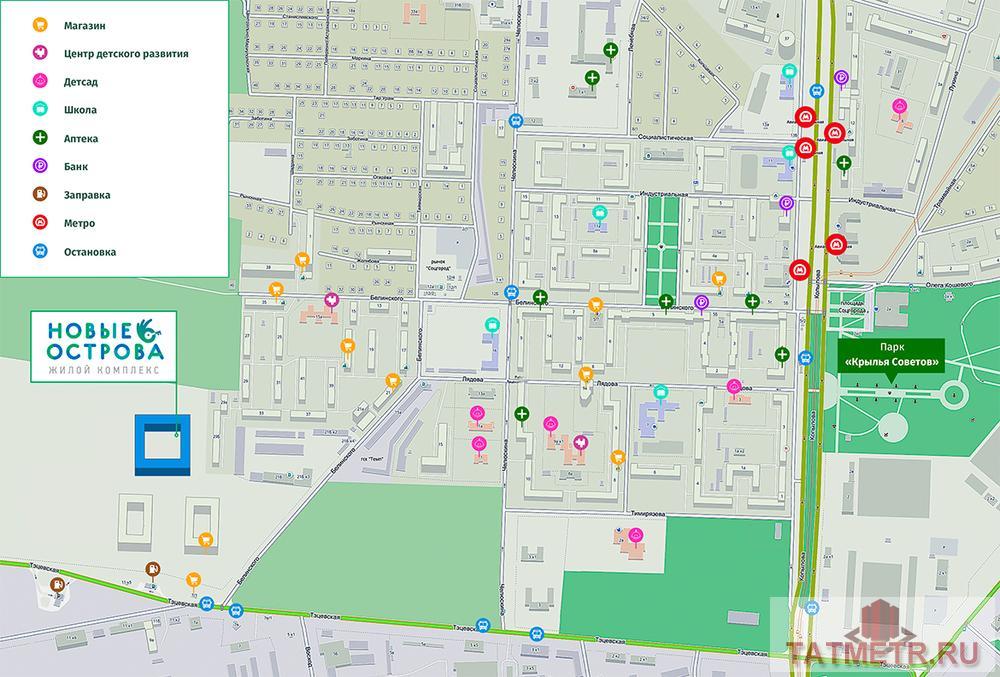Click the Олега Кошевого street name
Screen dimensions: 1000x677
click(948, 285)
